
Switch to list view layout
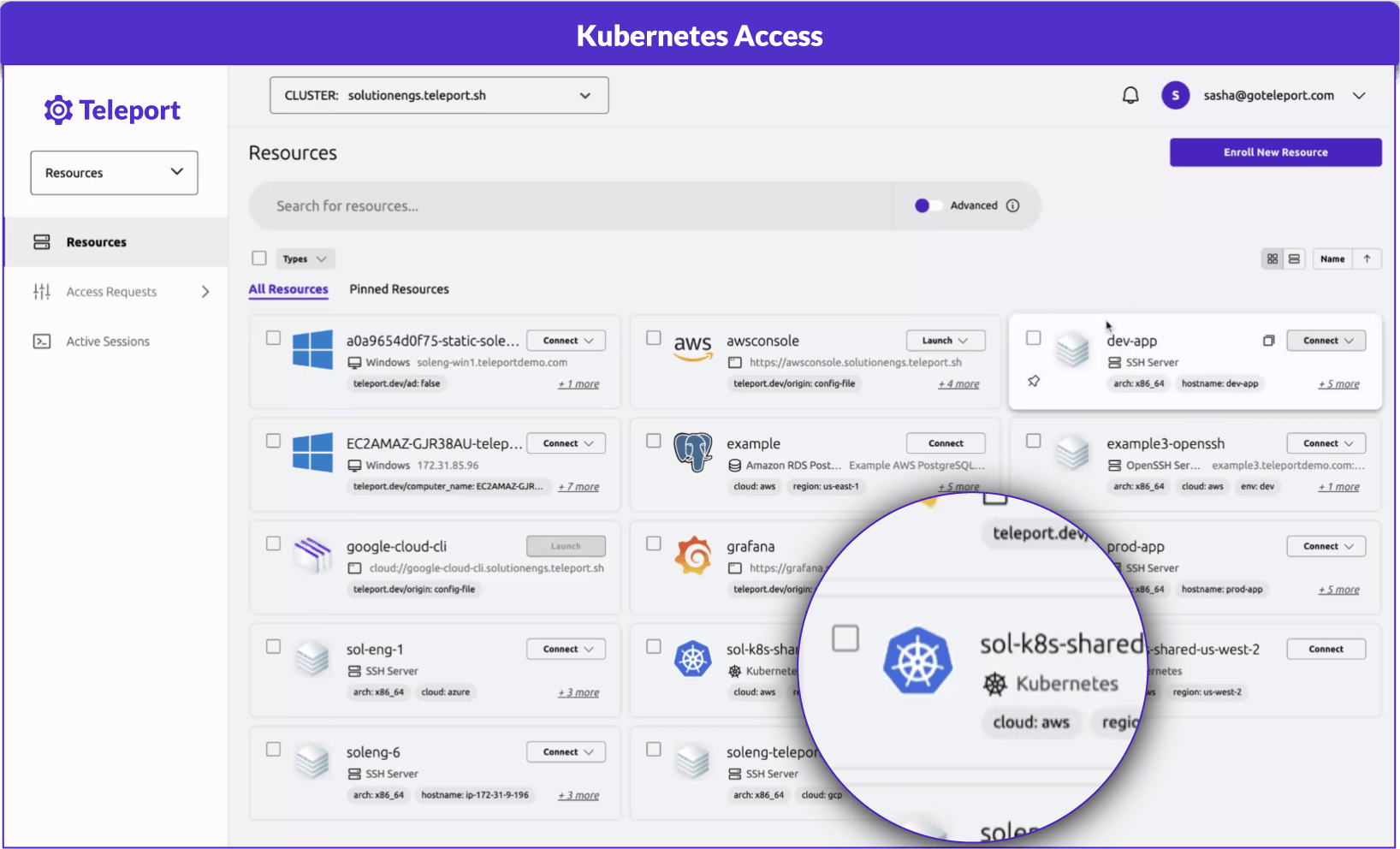[1294, 258]
